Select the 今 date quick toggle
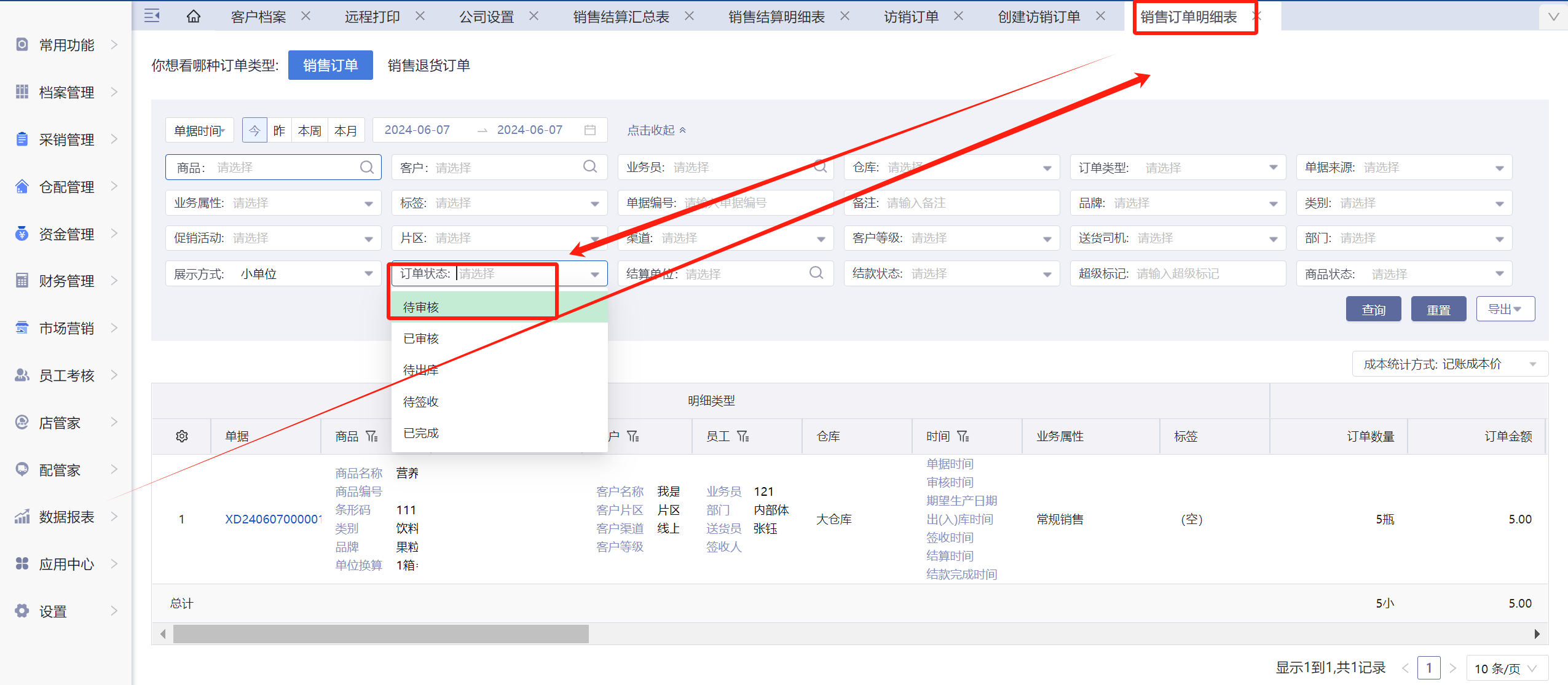The width and height of the screenshot is (1568, 685). pos(254,130)
